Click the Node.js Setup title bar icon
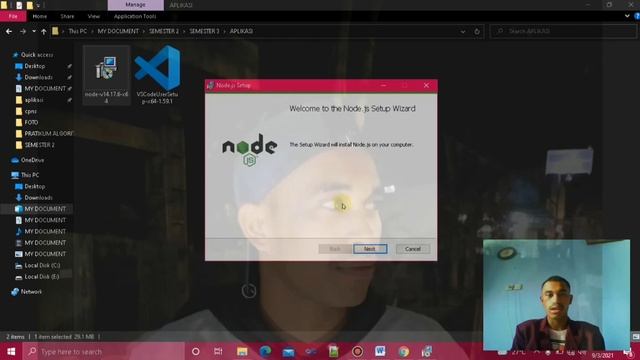Viewport: 640px width, 360px height. (211, 85)
